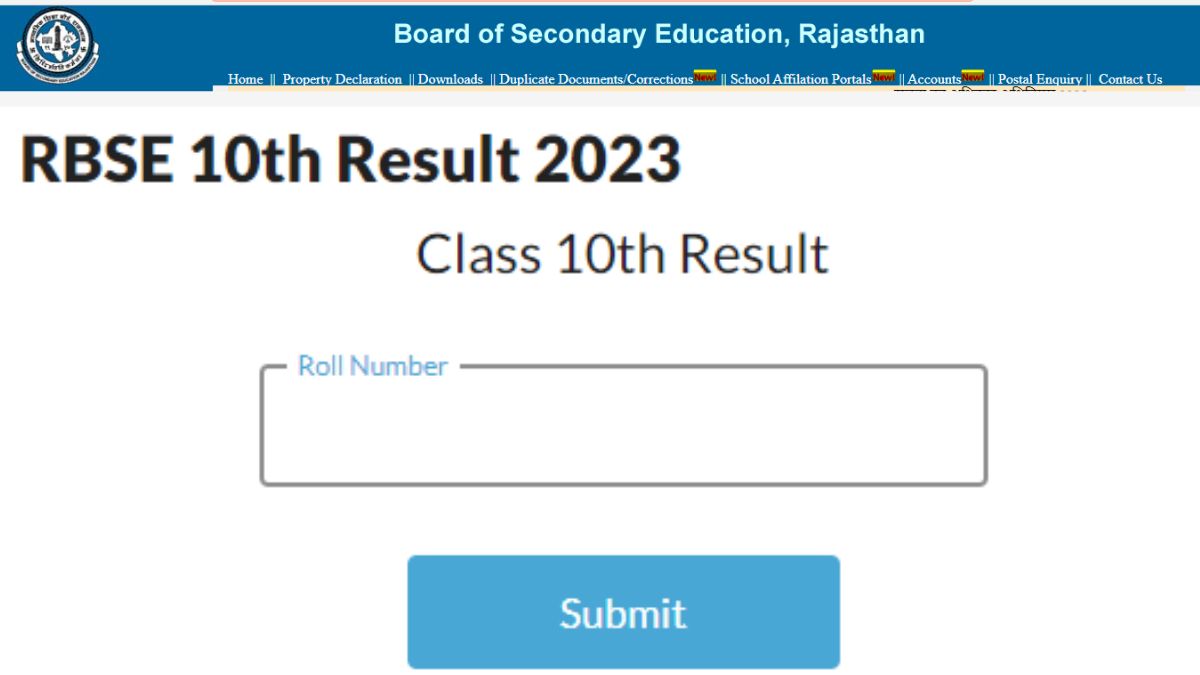Open the School Affilation Portals link

pyautogui.click(x=799, y=79)
